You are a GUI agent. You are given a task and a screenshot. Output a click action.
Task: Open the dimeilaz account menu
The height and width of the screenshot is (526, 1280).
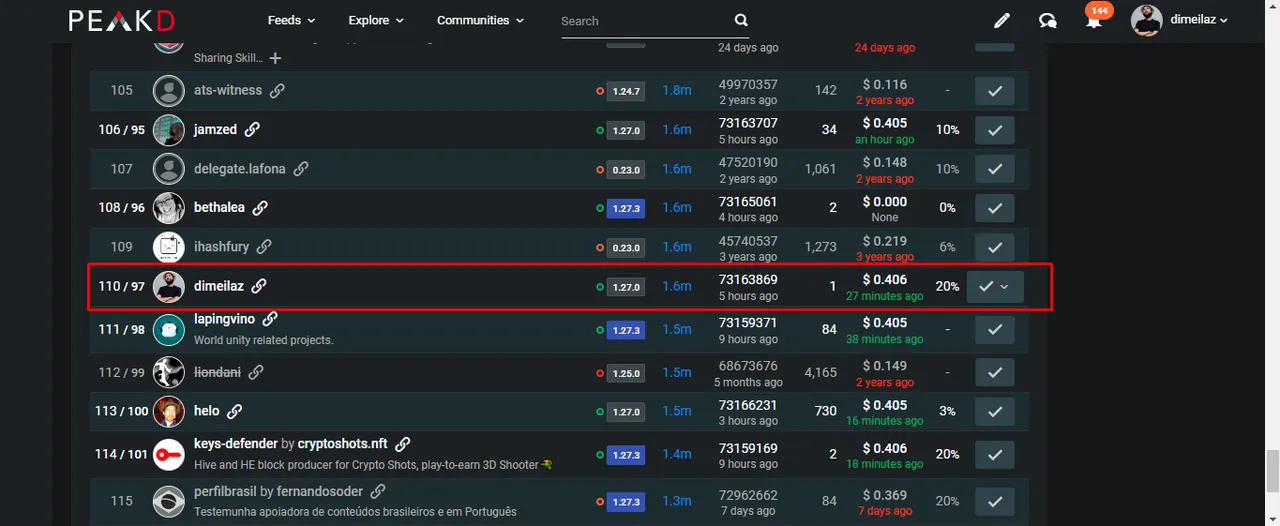[1180, 20]
